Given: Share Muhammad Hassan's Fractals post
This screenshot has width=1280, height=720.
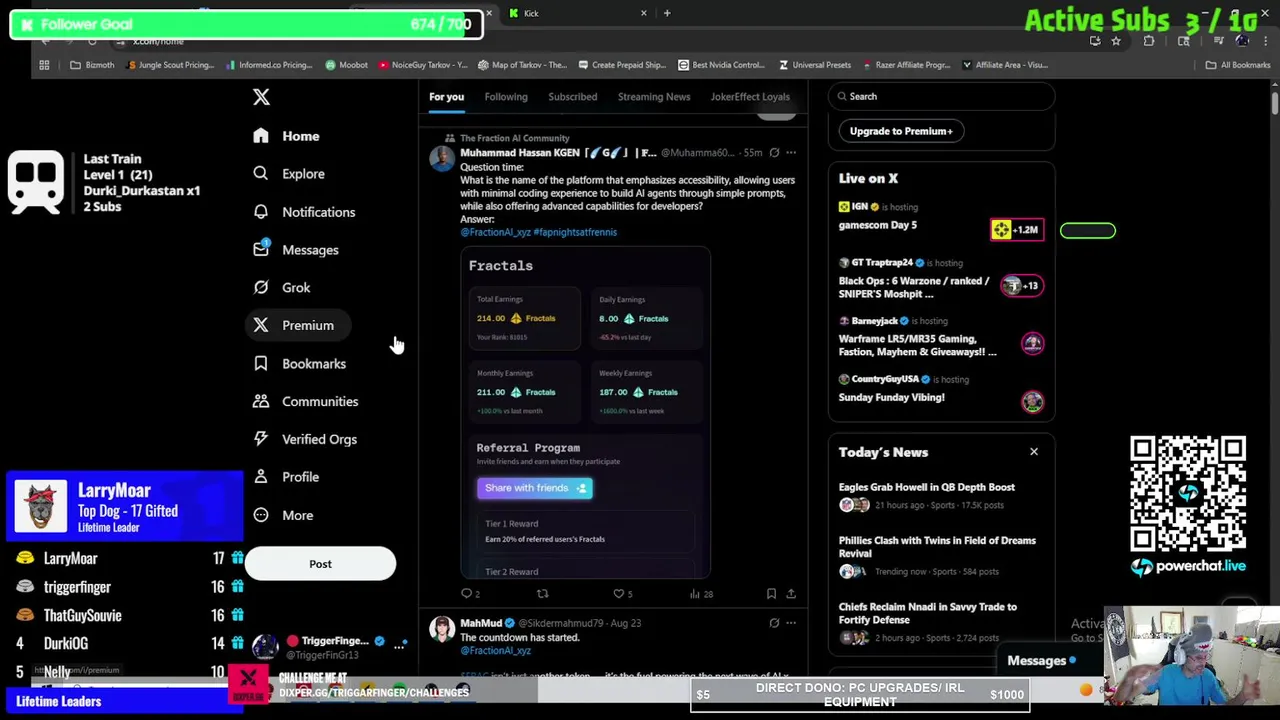Looking at the screenshot, I should tap(790, 594).
